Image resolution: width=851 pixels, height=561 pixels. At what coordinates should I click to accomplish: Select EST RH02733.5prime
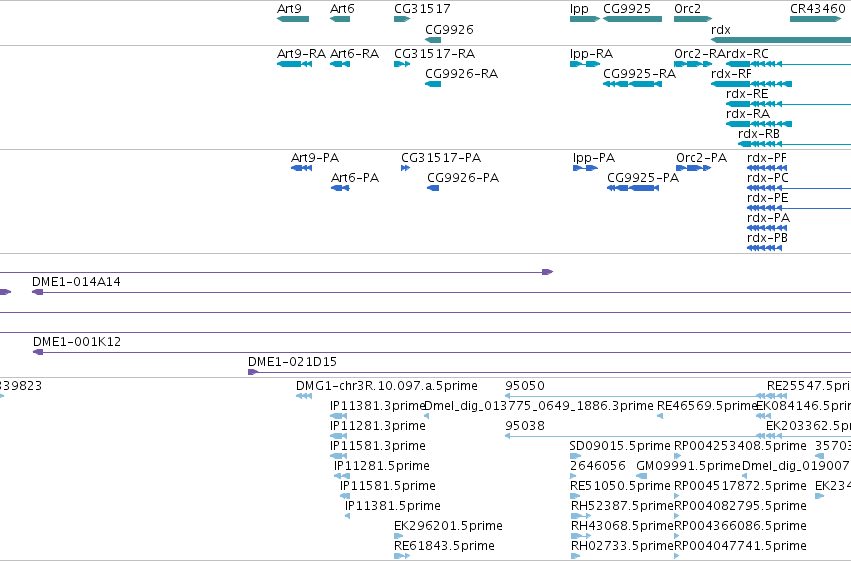(x=576, y=556)
